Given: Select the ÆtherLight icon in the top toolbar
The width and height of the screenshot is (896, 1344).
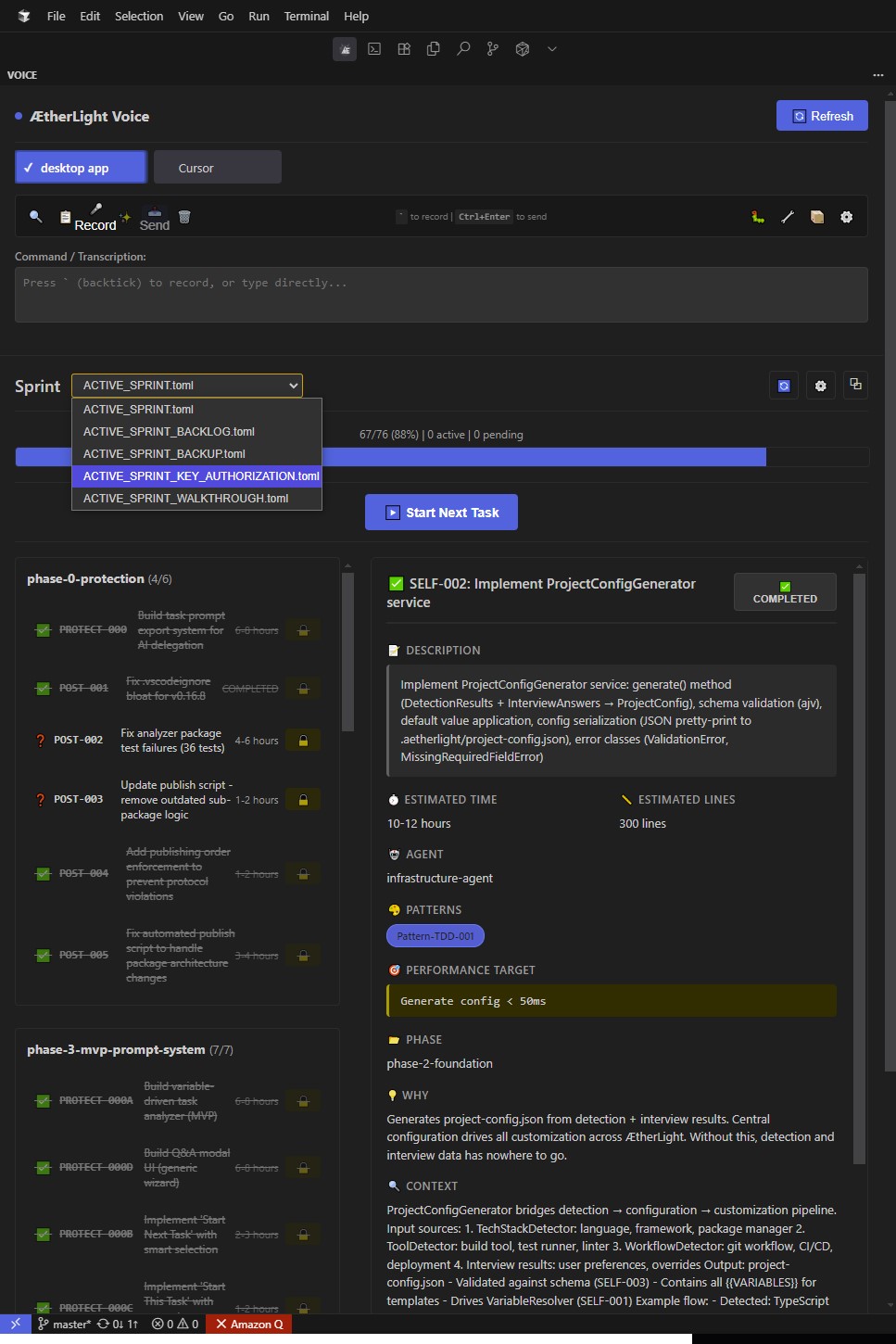Looking at the screenshot, I should tap(345, 48).
